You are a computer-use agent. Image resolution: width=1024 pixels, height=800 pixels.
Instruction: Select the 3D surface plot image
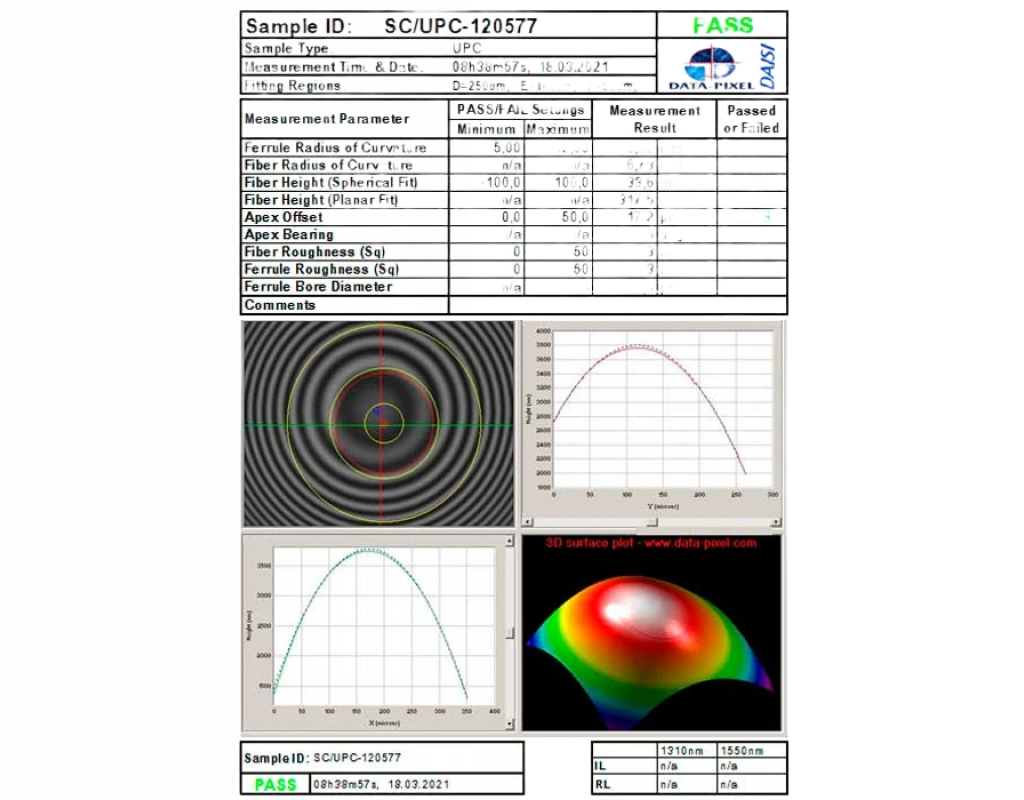coord(651,632)
